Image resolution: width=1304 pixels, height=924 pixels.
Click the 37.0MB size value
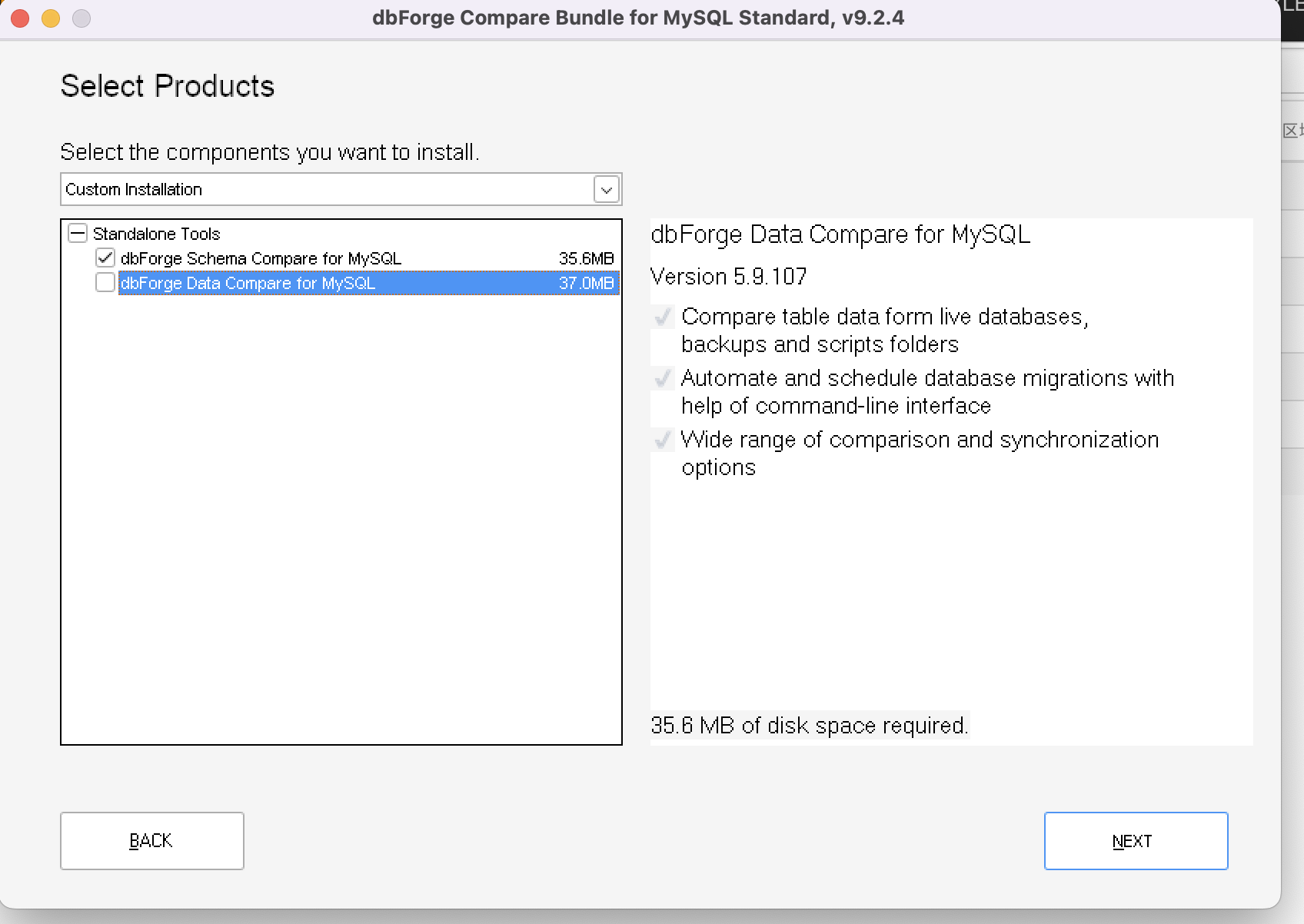tap(587, 283)
